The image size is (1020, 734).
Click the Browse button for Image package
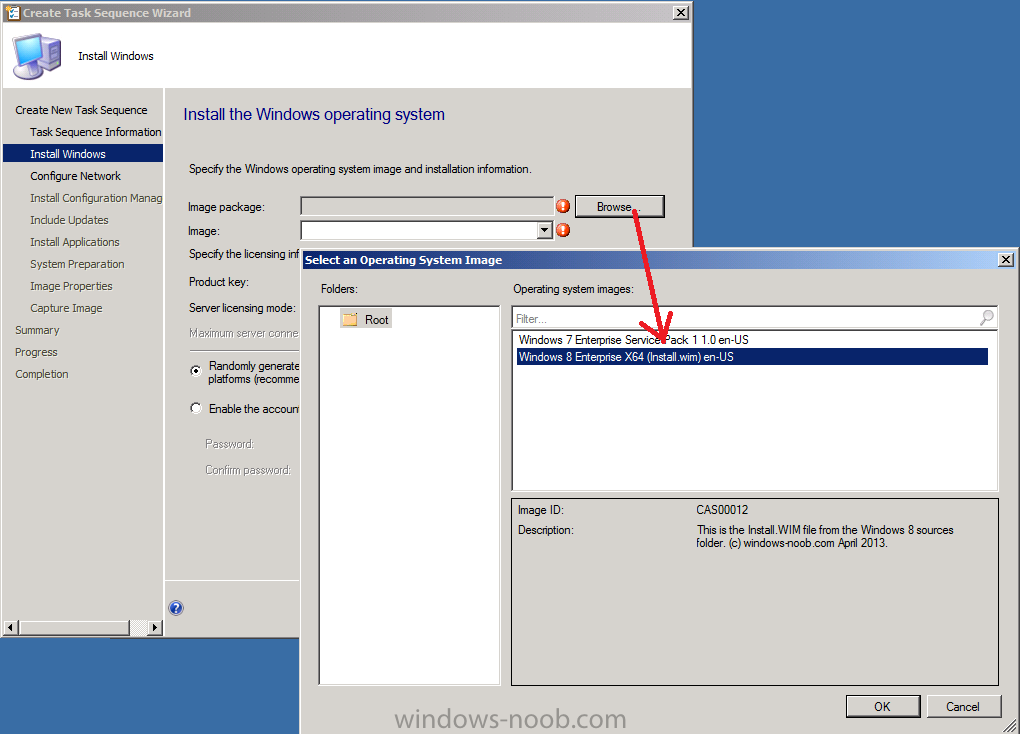point(619,206)
